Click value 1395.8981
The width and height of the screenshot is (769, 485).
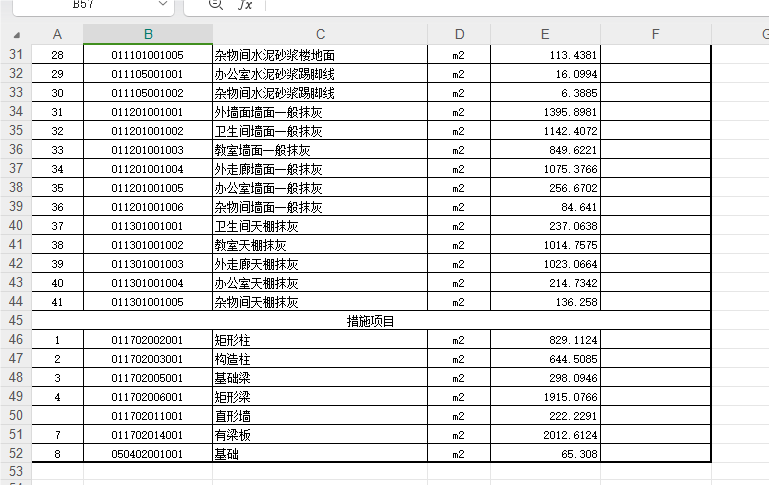545,112
